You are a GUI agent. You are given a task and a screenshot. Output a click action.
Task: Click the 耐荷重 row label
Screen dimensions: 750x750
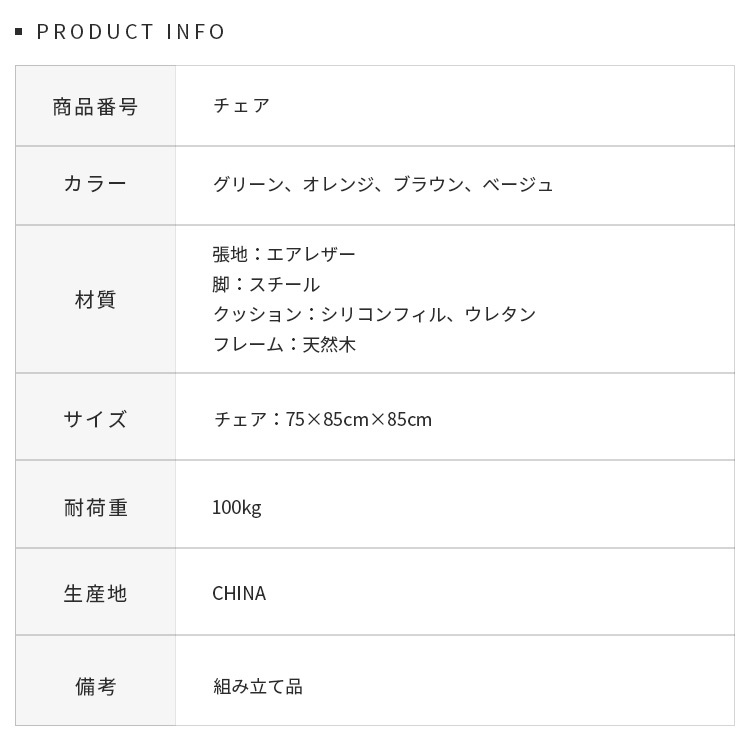click(95, 507)
